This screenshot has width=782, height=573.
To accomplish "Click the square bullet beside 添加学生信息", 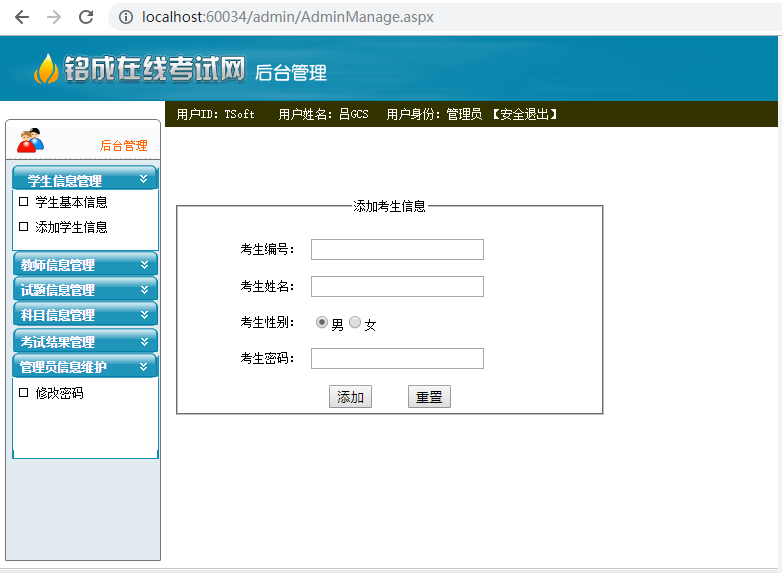I will pyautogui.click(x=23, y=226).
